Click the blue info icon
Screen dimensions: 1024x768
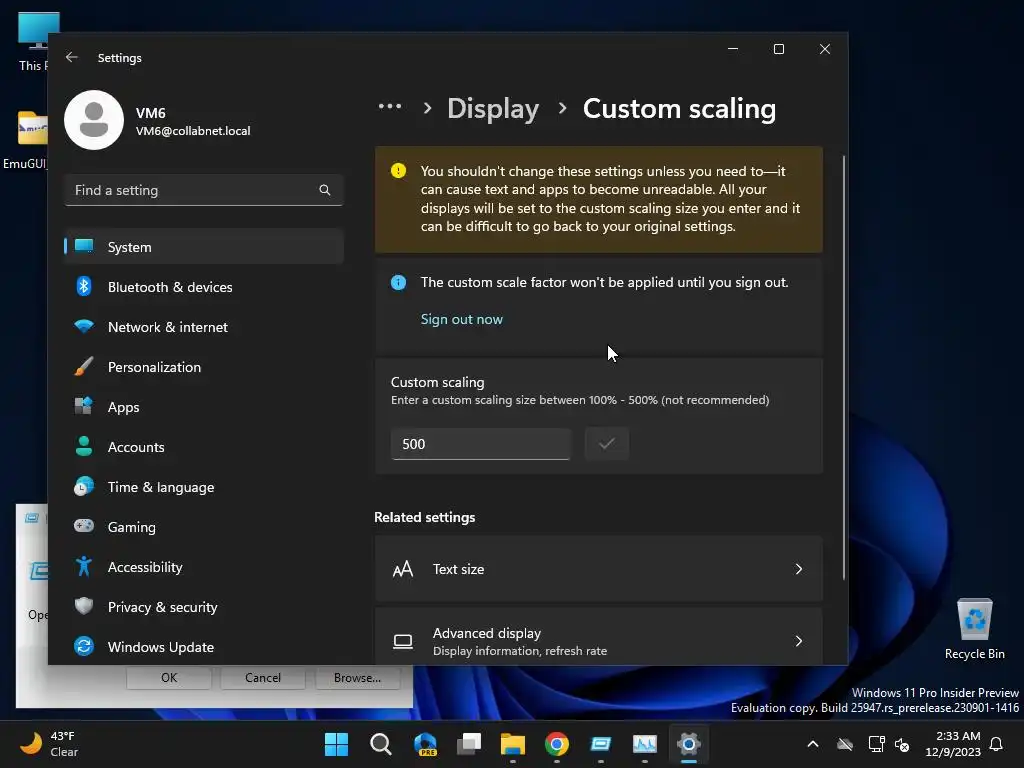[398, 282]
